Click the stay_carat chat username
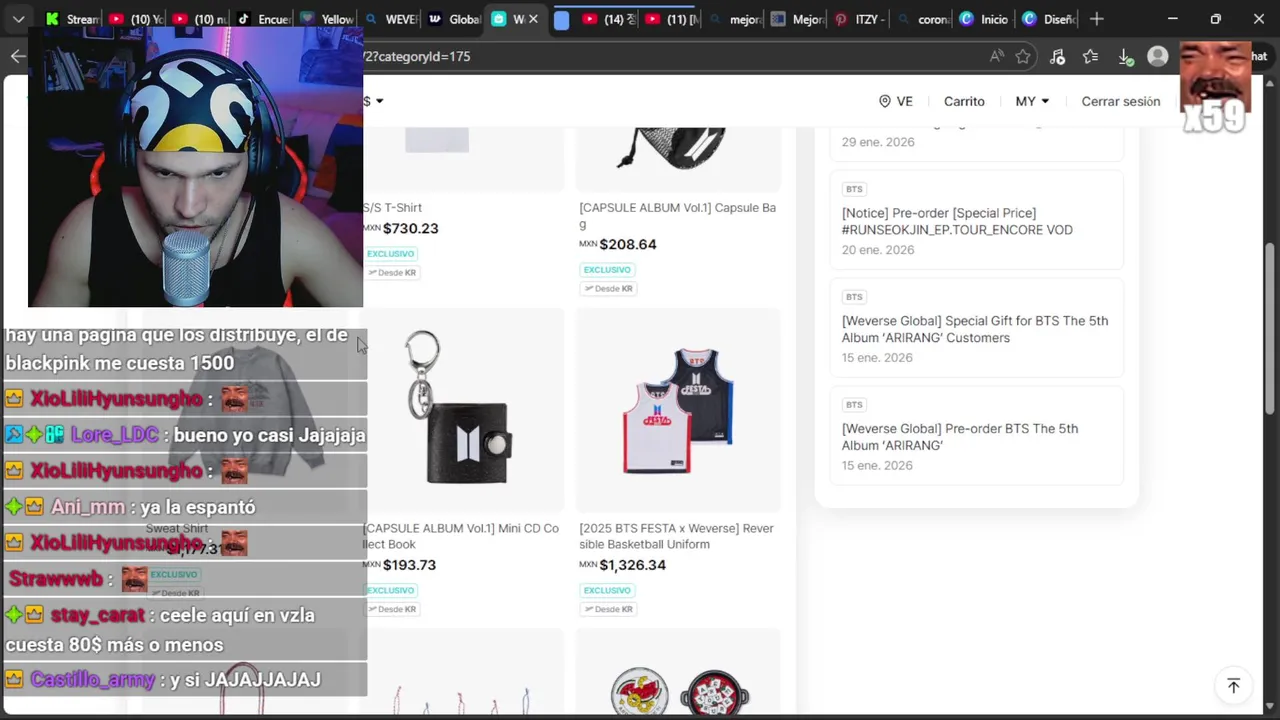The height and width of the screenshot is (720, 1280). 98,615
